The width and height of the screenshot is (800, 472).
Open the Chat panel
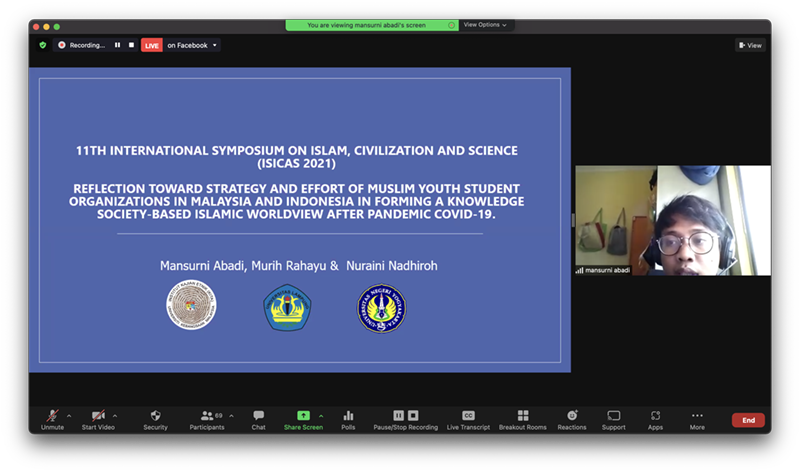click(258, 419)
